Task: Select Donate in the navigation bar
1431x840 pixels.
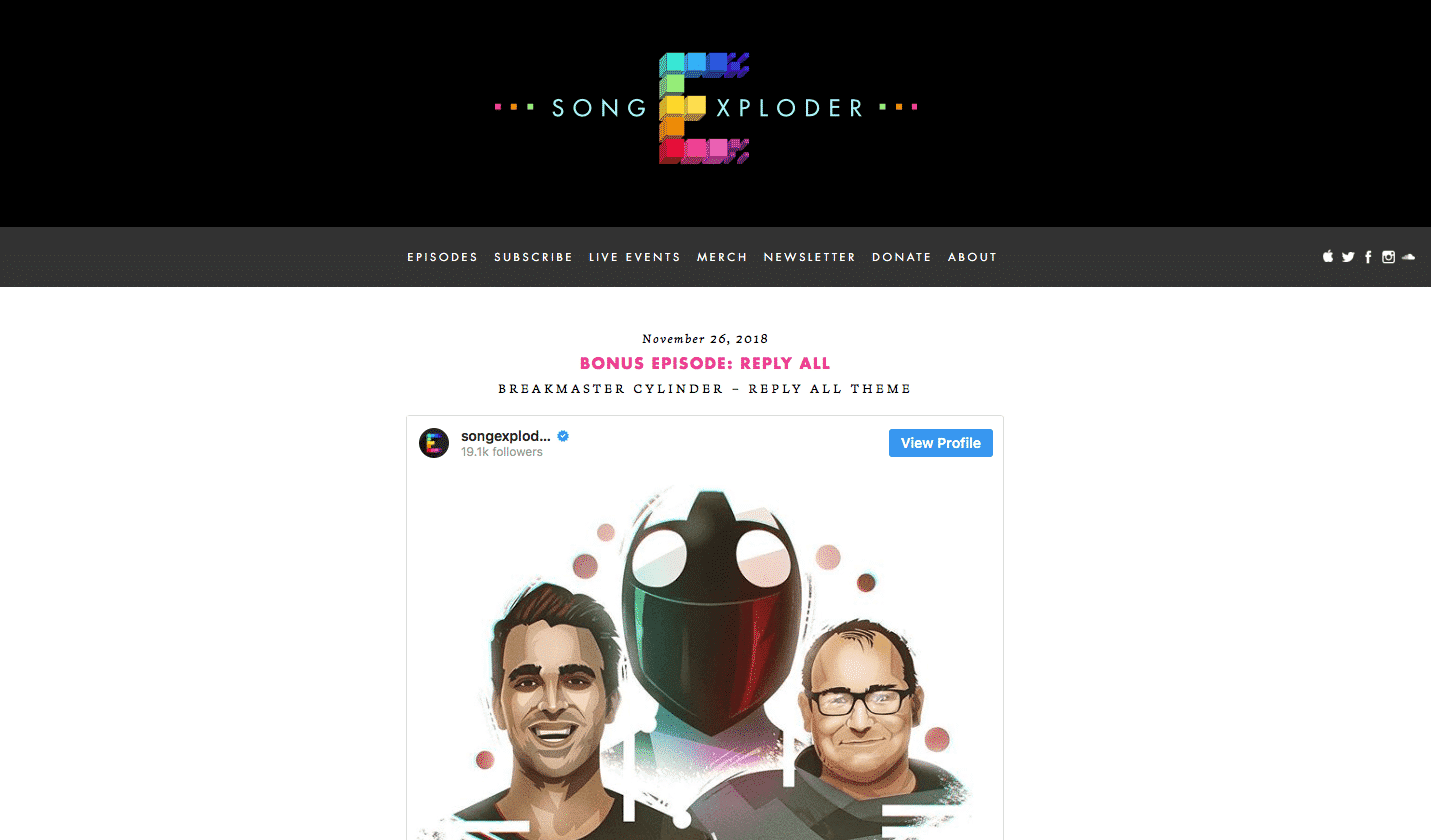Action: click(x=901, y=257)
